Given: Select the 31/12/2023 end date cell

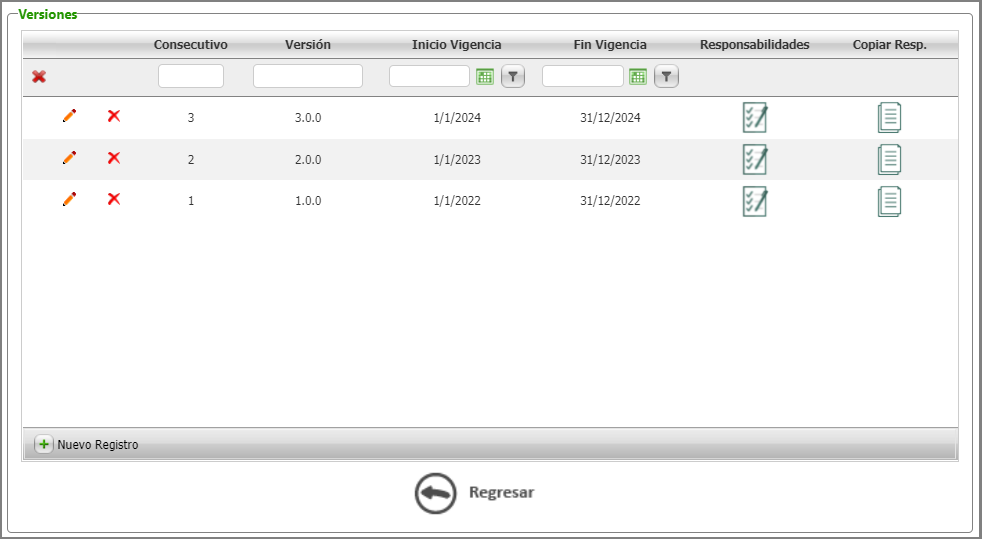Looking at the screenshot, I should click(x=610, y=160).
